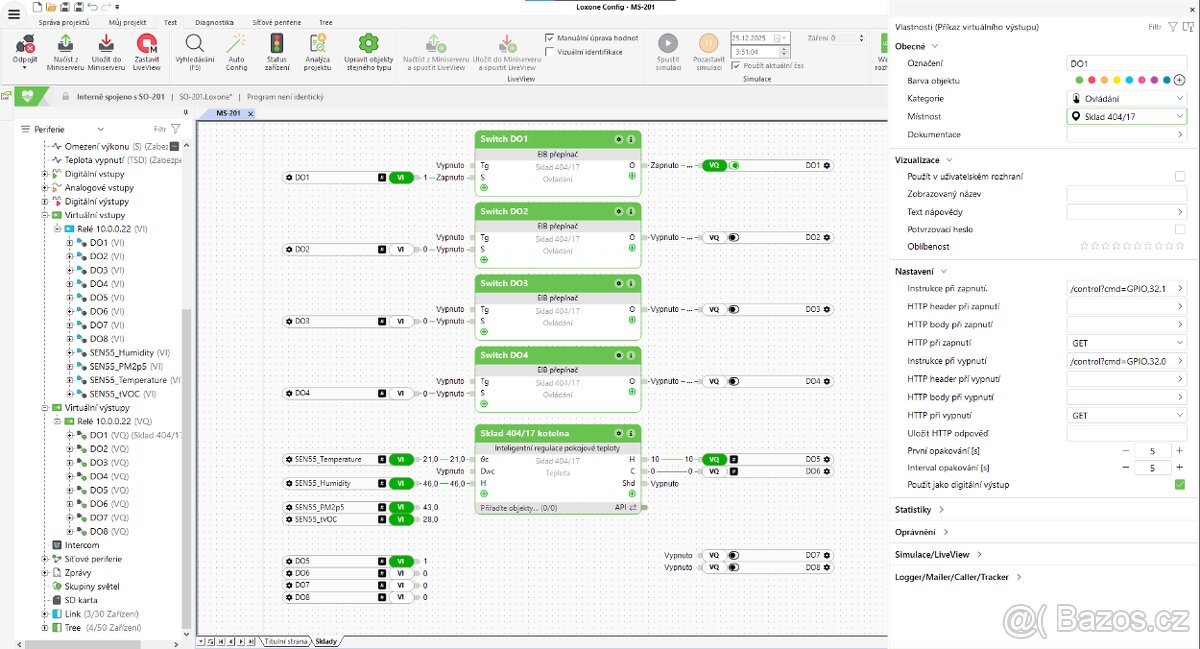
Task: Open the Kategorie dropdown
Action: pos(1127,98)
